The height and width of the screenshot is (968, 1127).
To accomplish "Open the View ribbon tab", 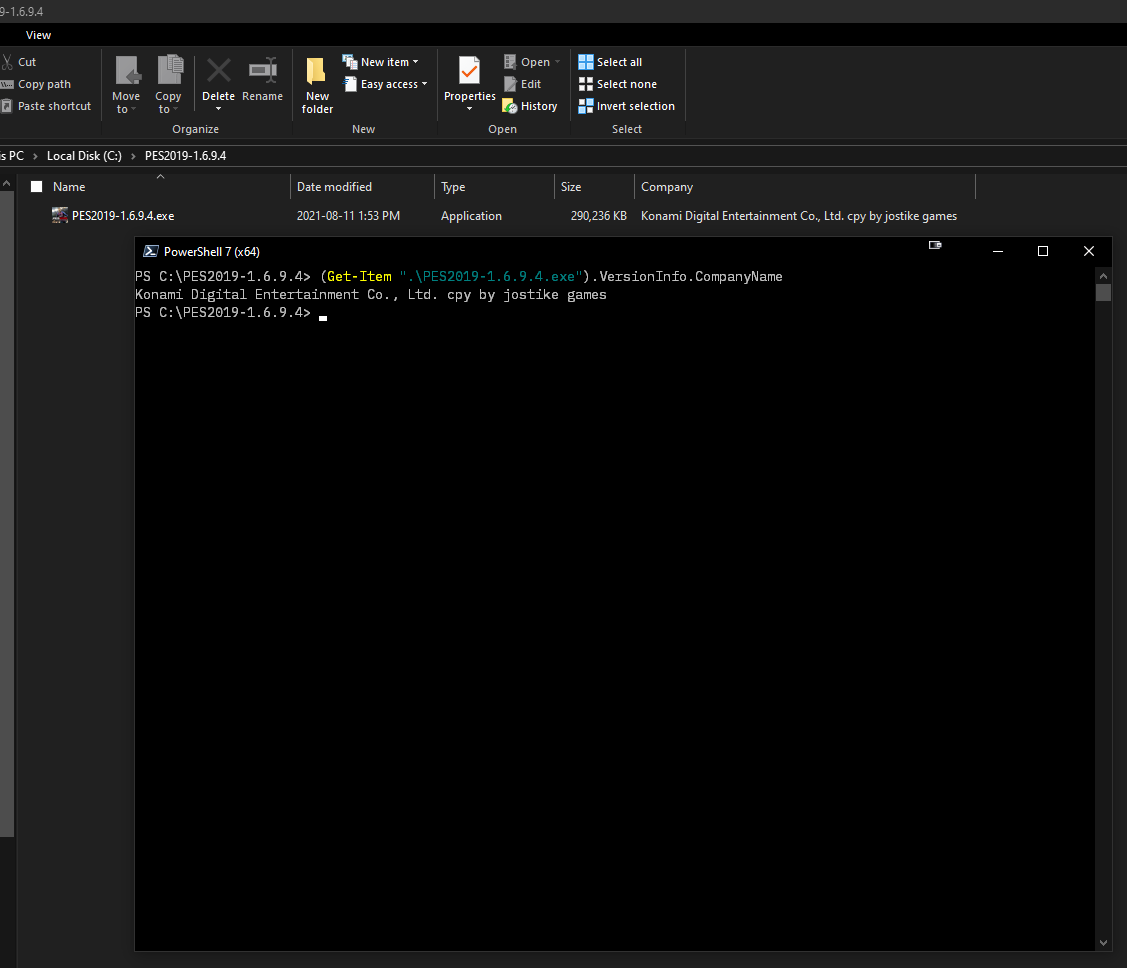I will point(38,35).
